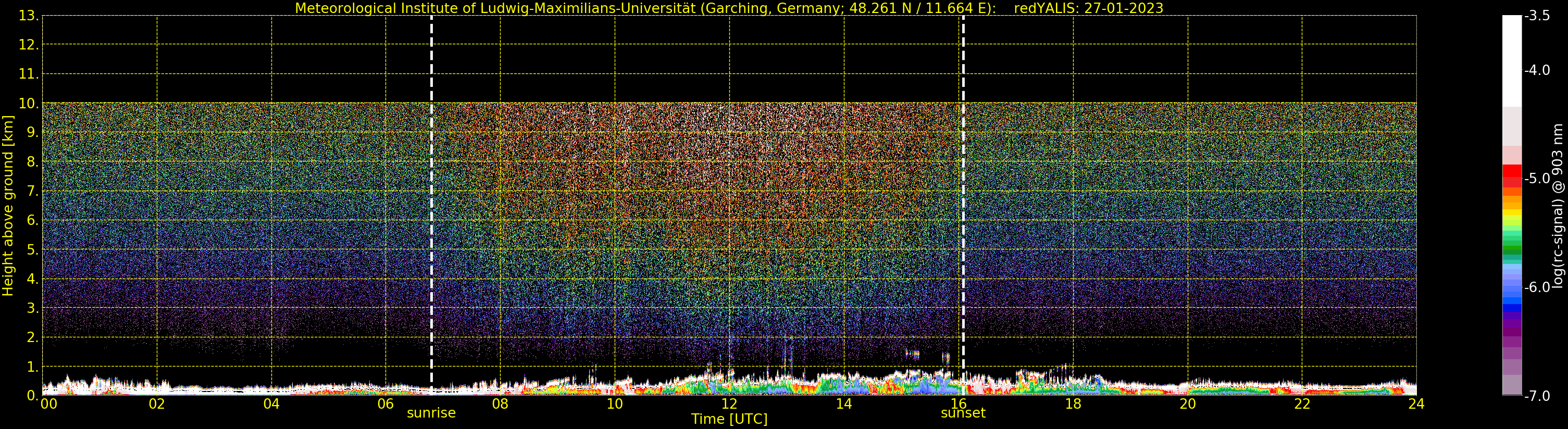Click the '-5.0' colorbar value

(x=1537, y=179)
